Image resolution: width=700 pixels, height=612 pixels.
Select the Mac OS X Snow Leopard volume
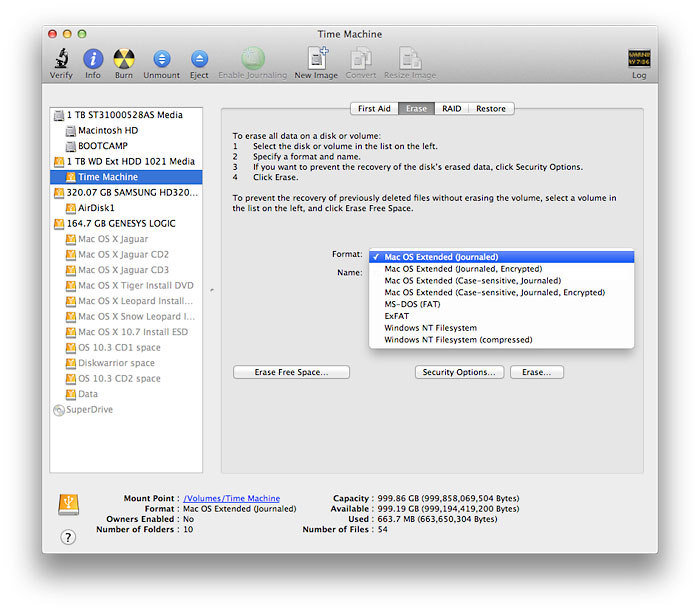[126, 316]
